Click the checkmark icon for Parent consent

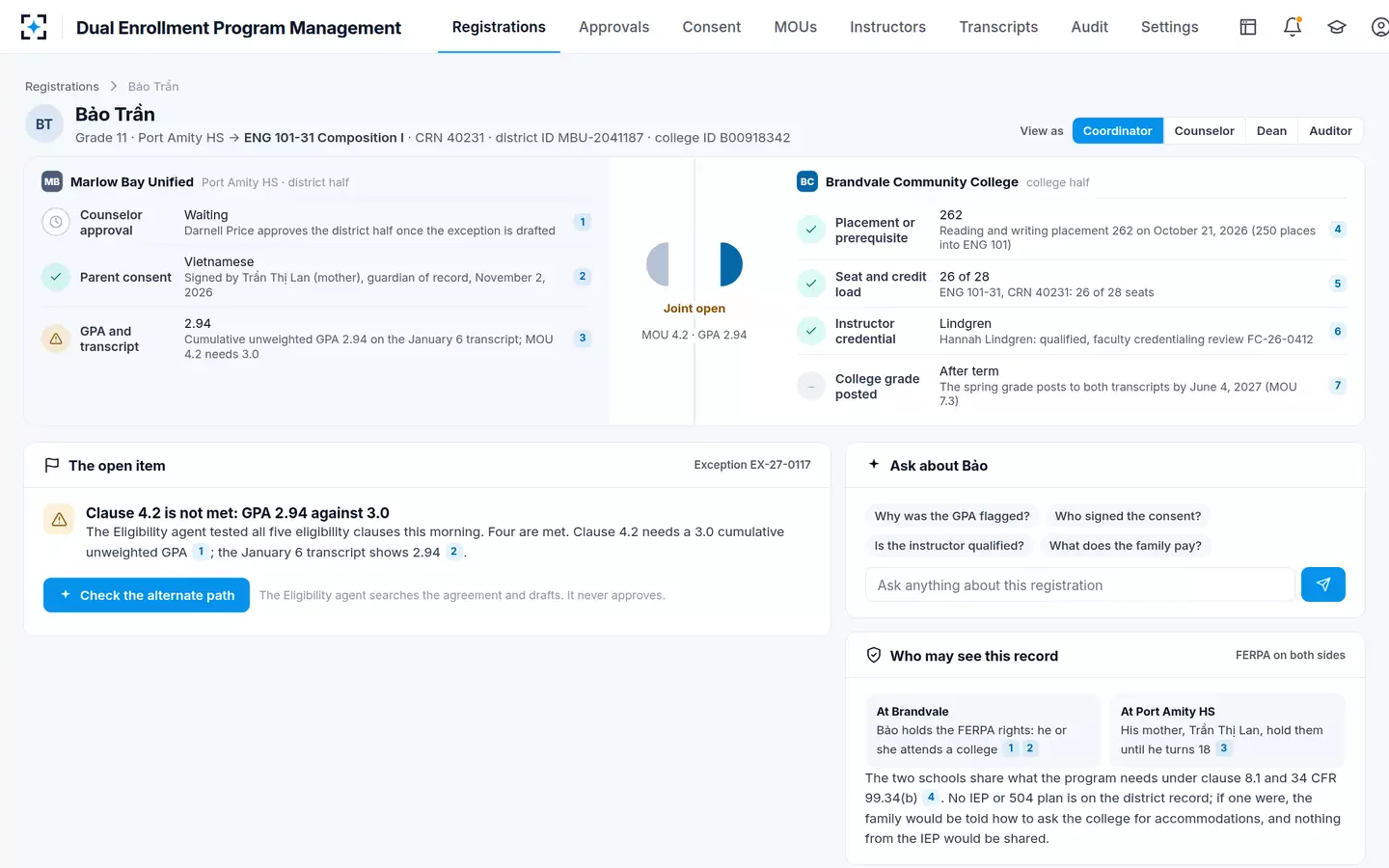point(56,277)
